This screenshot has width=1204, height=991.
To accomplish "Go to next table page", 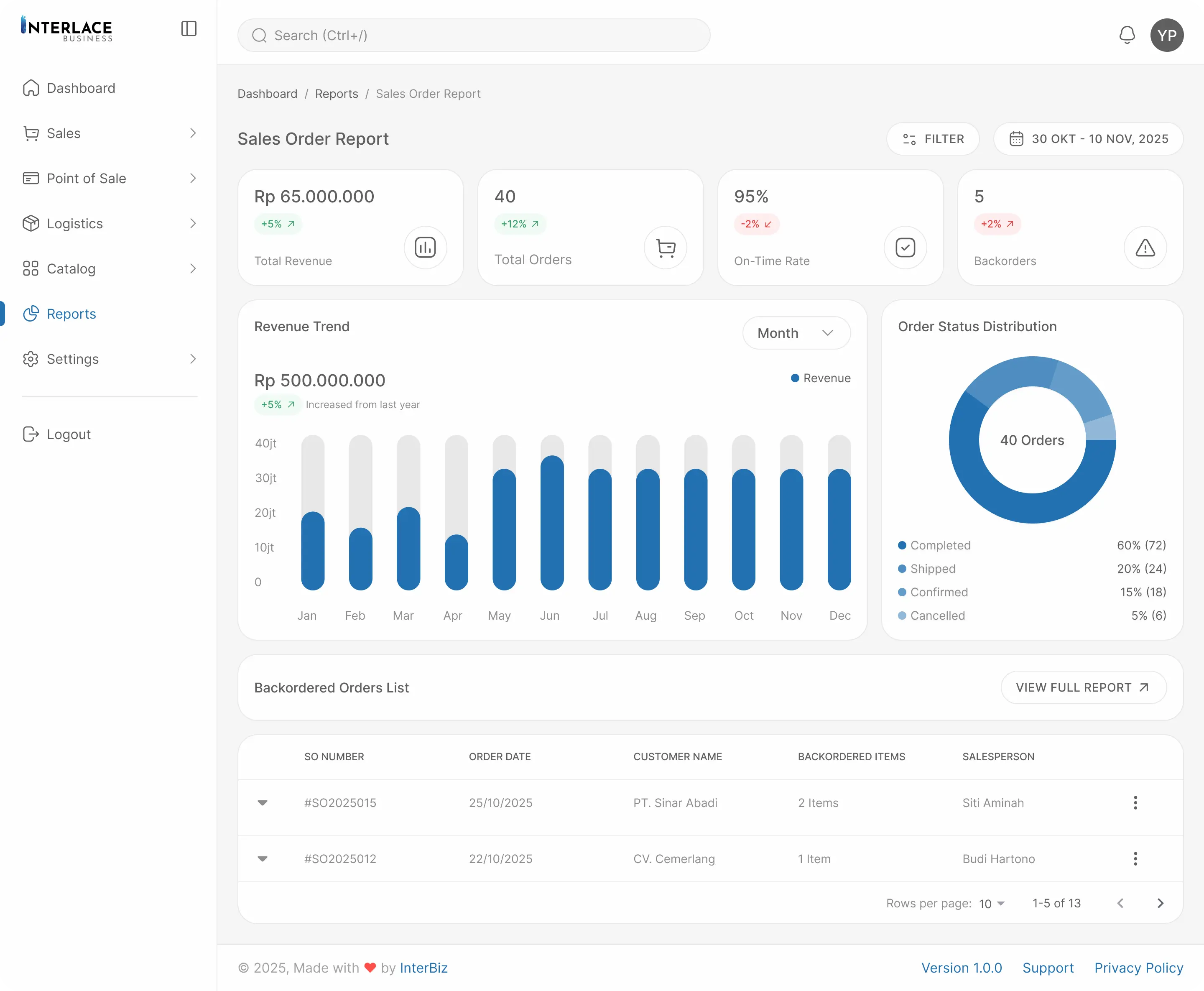I will click(1160, 903).
